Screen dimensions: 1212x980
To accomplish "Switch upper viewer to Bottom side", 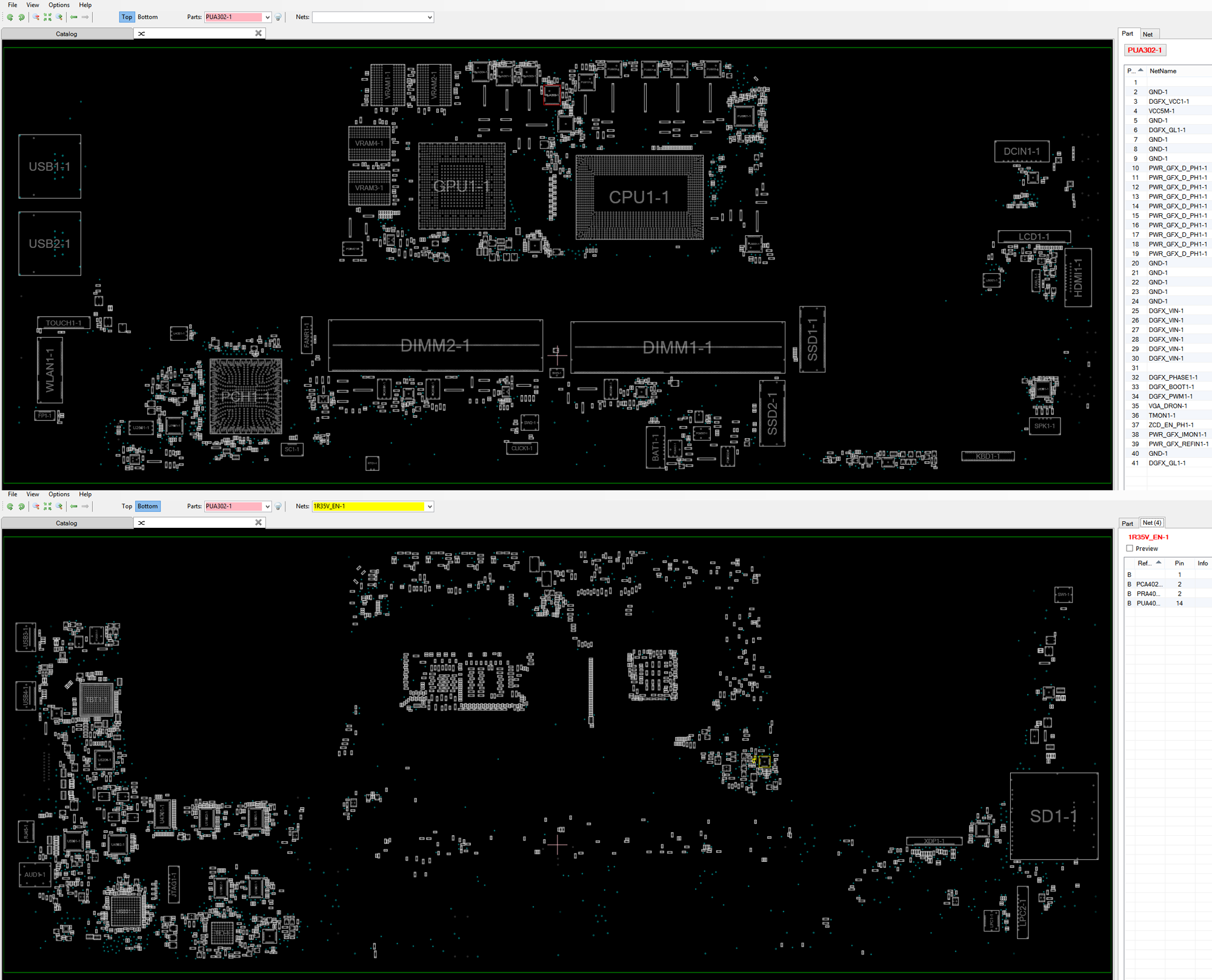I will (147, 17).
